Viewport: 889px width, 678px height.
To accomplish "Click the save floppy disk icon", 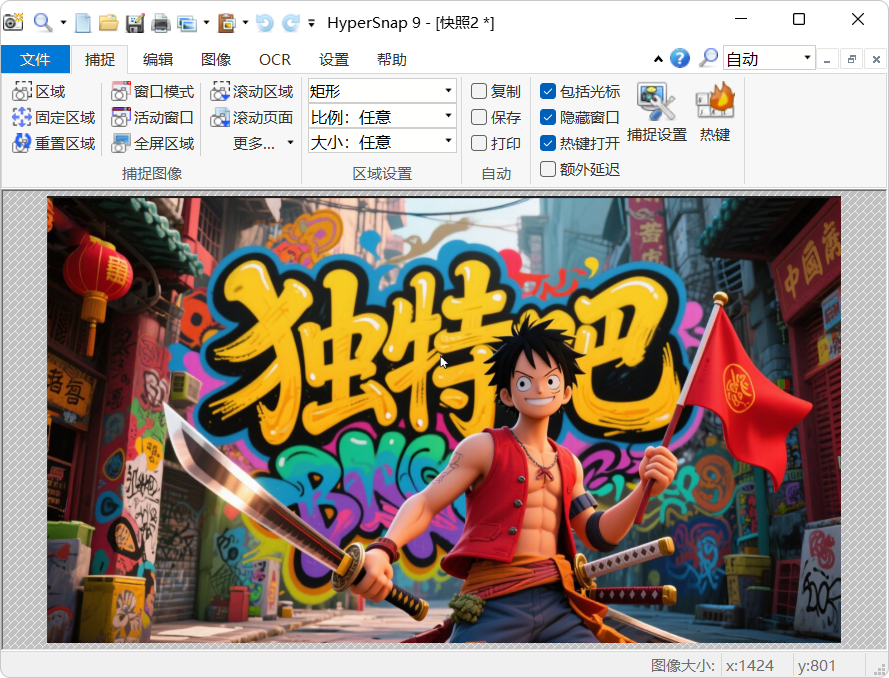I will 134,22.
